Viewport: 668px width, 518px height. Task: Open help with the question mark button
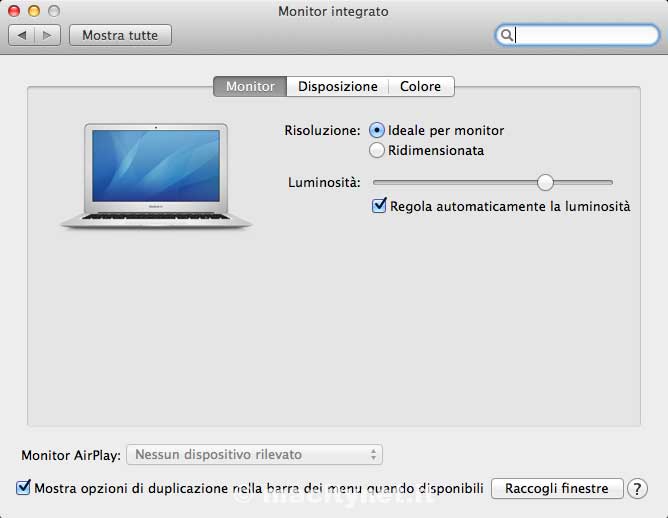(637, 489)
